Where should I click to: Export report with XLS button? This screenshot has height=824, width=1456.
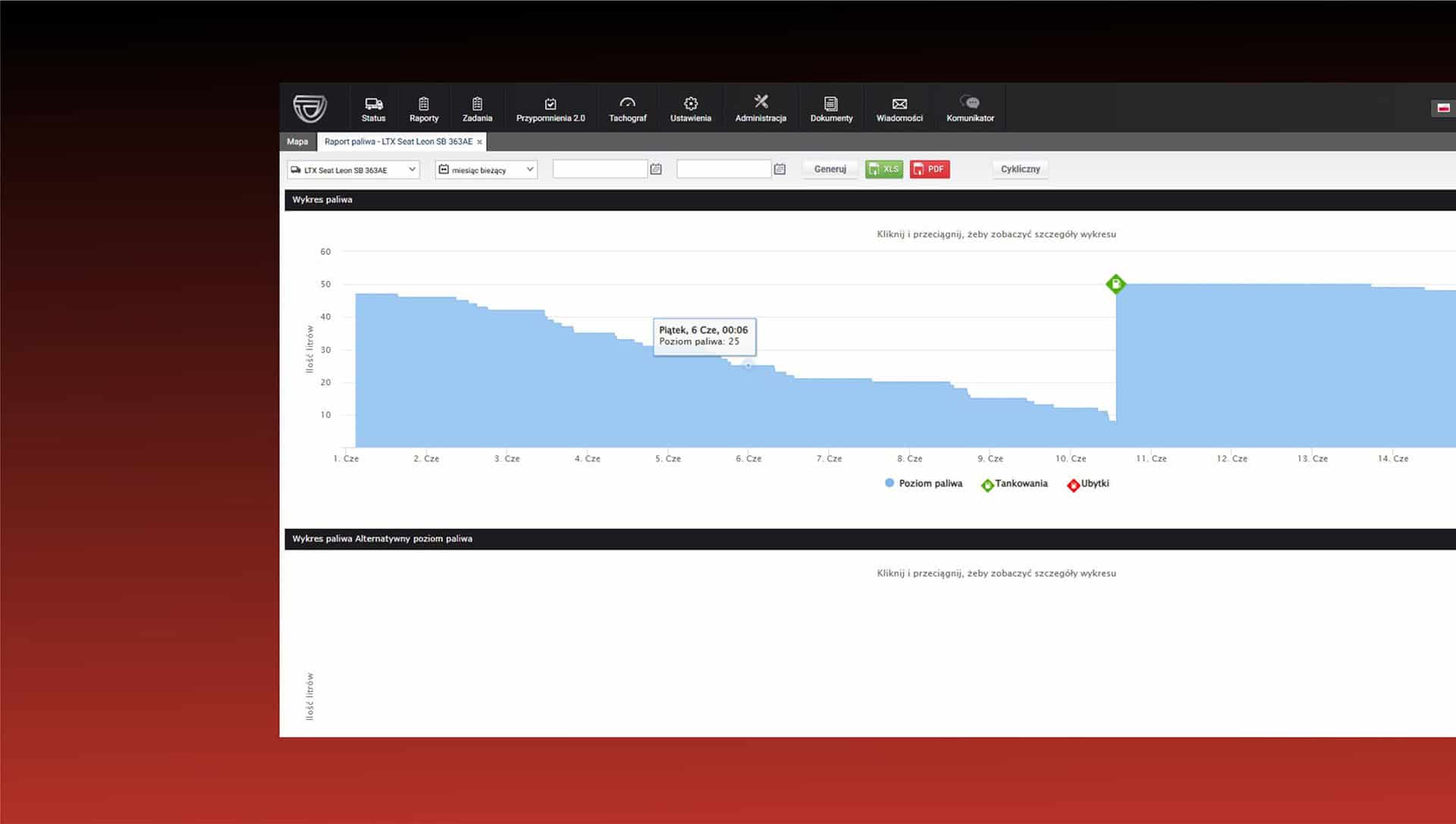(x=883, y=169)
